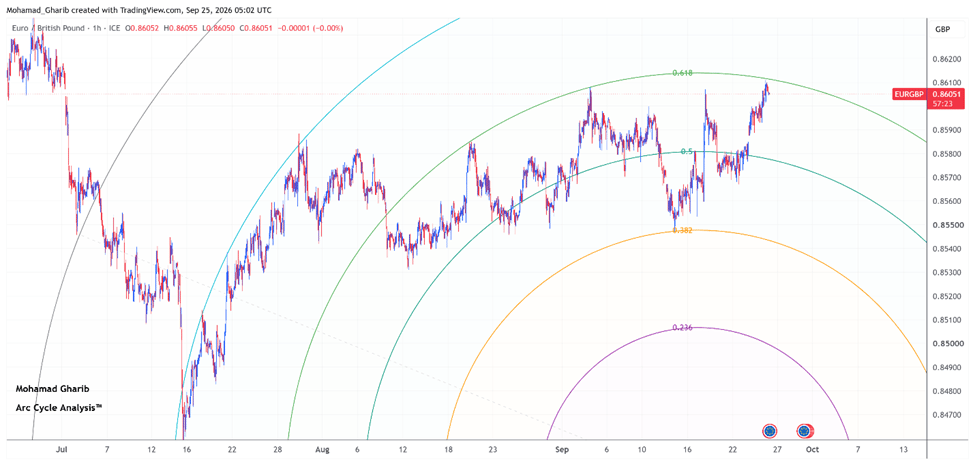
Task: Click the 28 date label on time axis
Action: [279, 449]
